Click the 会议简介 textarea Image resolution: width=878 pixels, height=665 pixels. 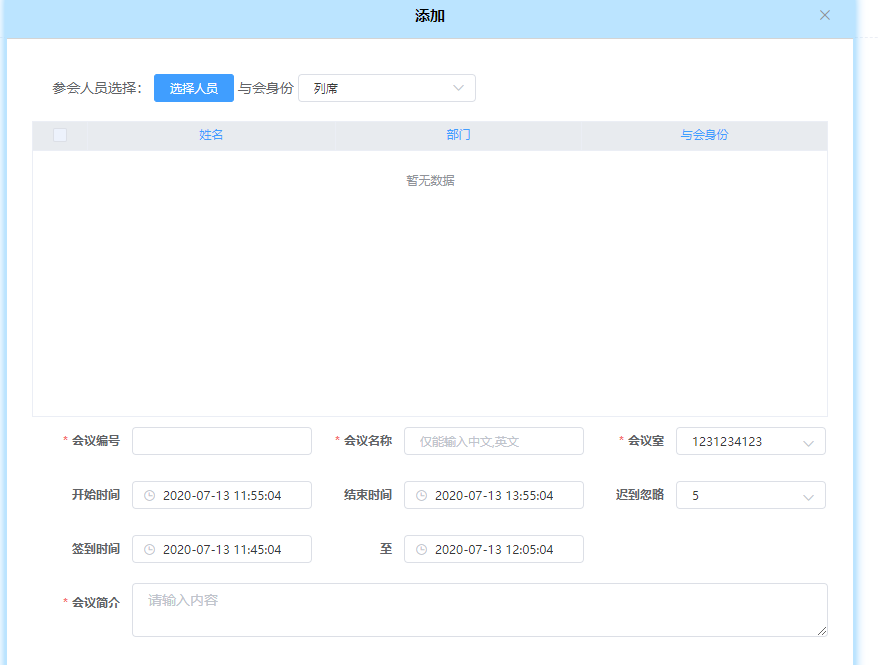[479, 609]
